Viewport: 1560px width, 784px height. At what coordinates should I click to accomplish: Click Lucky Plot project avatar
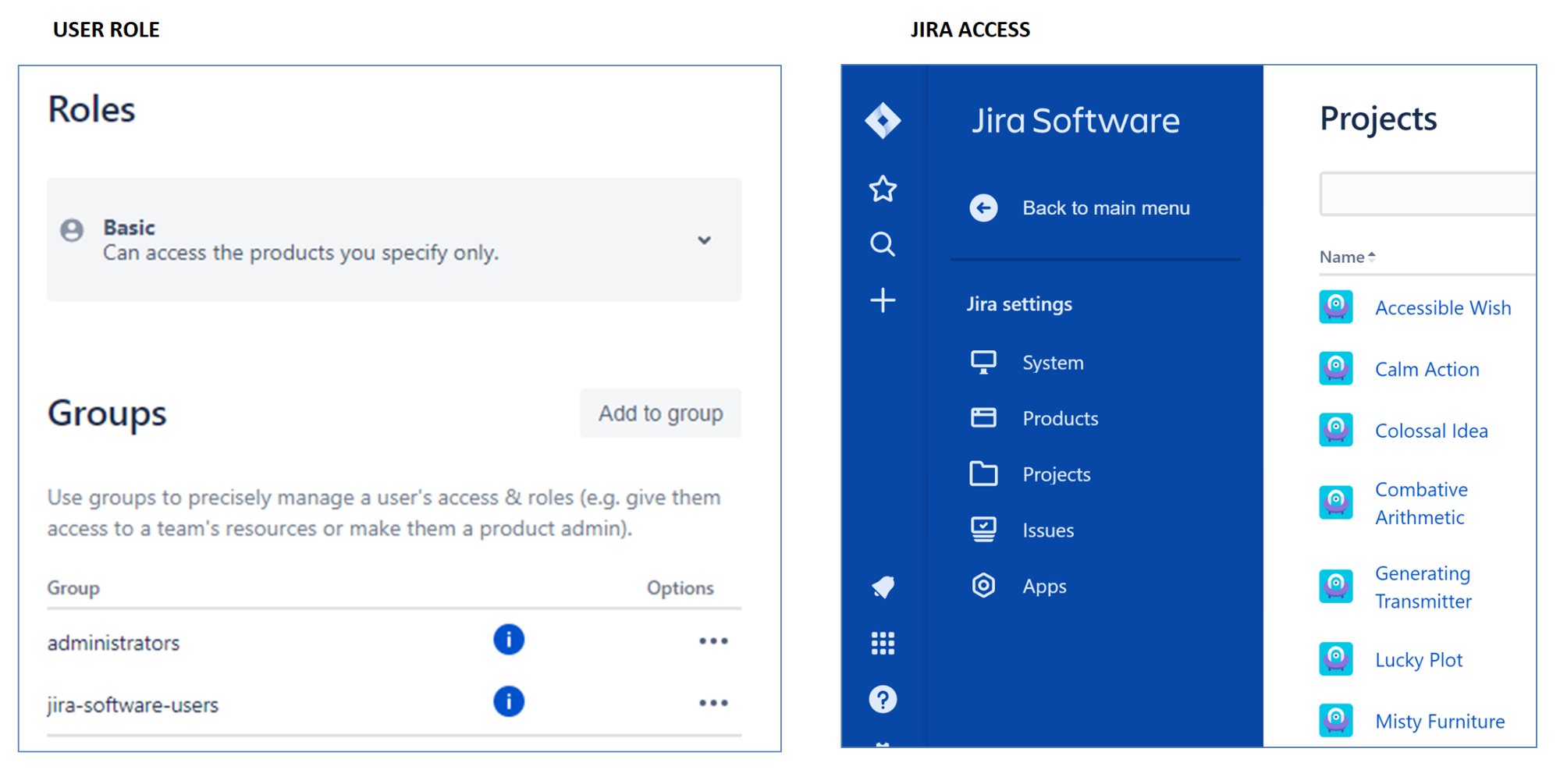pyautogui.click(x=1336, y=659)
